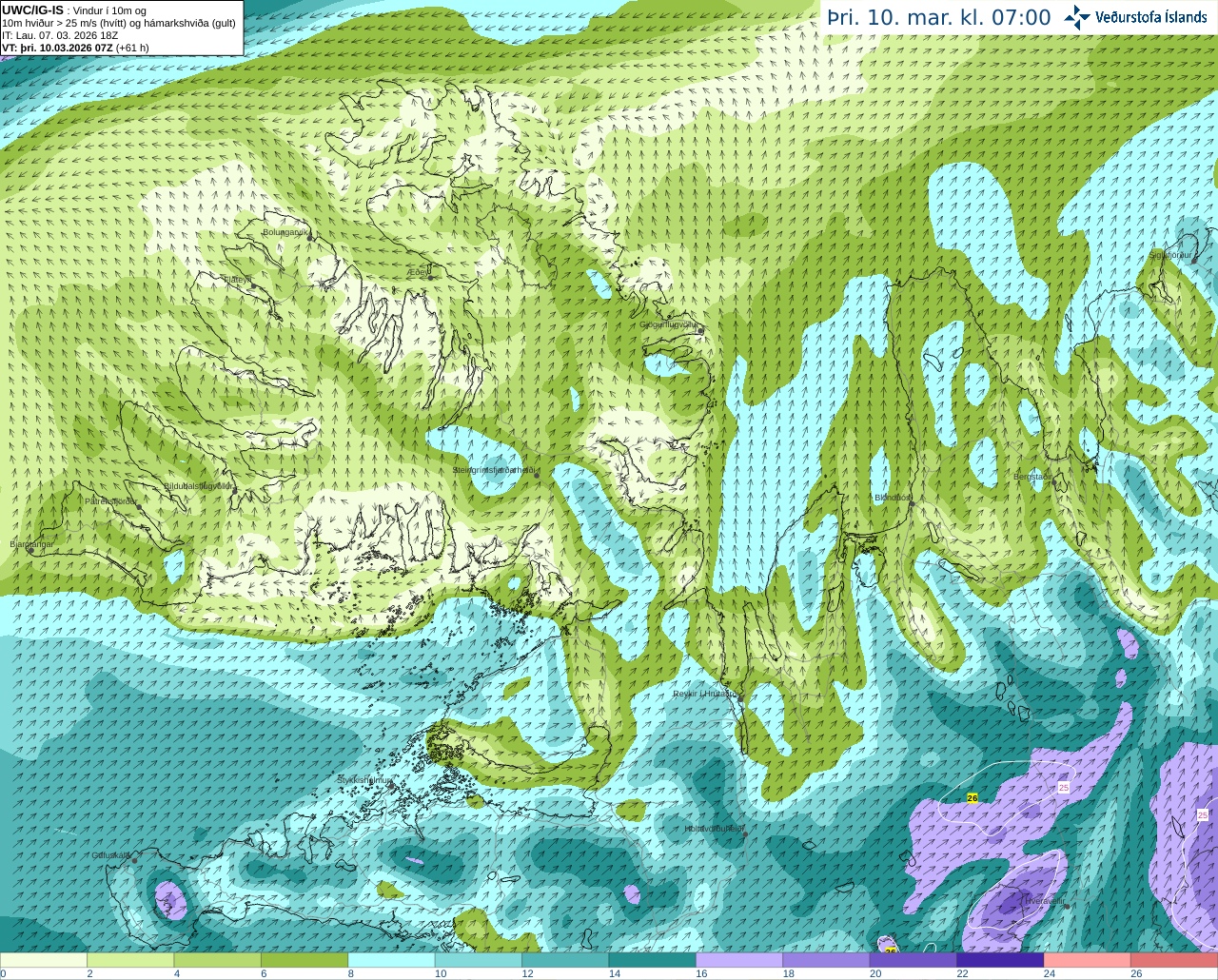Click the 2–4 m/s light green legend swatch
Viewport: 1218px width, 980px height.
pos(130,960)
